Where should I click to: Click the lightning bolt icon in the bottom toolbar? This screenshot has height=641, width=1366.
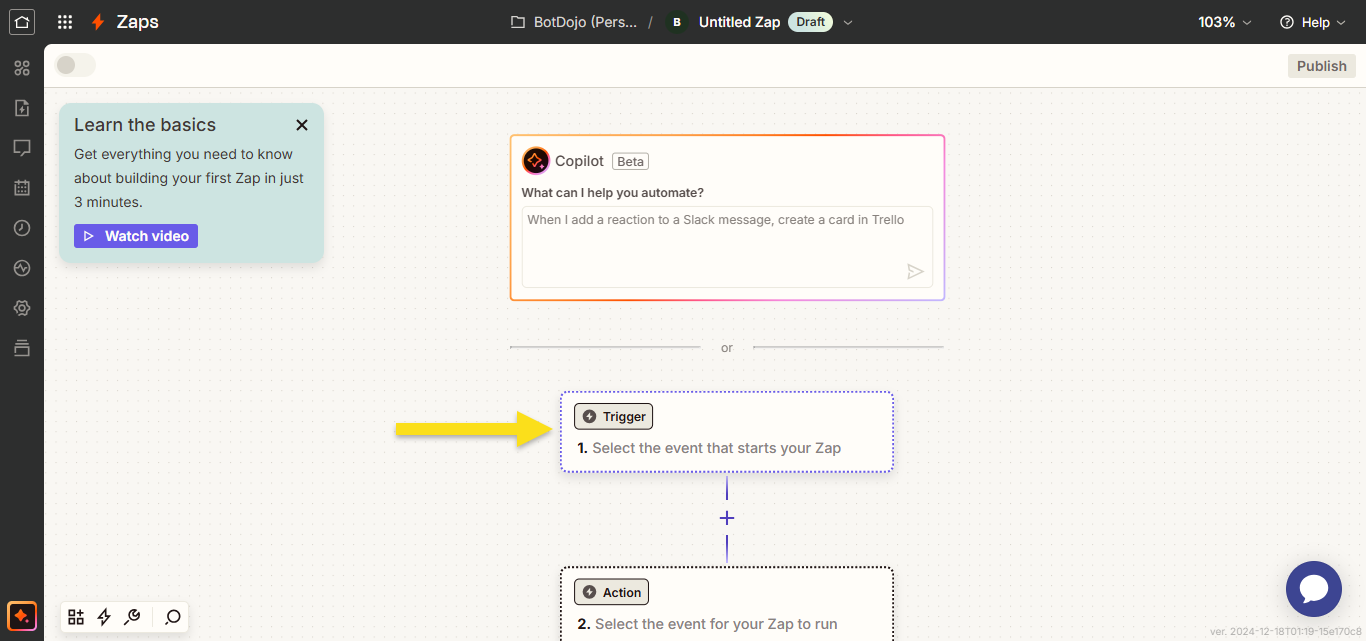(104, 617)
